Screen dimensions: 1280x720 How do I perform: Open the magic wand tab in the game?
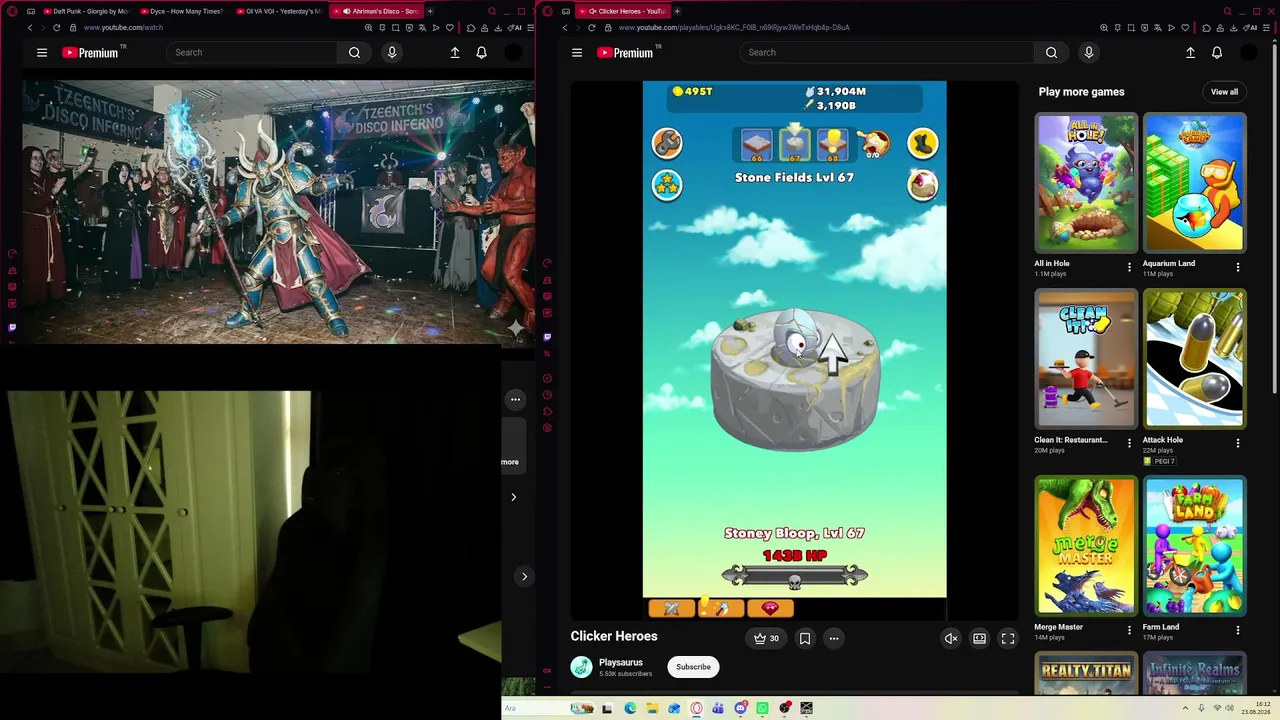tap(721, 608)
